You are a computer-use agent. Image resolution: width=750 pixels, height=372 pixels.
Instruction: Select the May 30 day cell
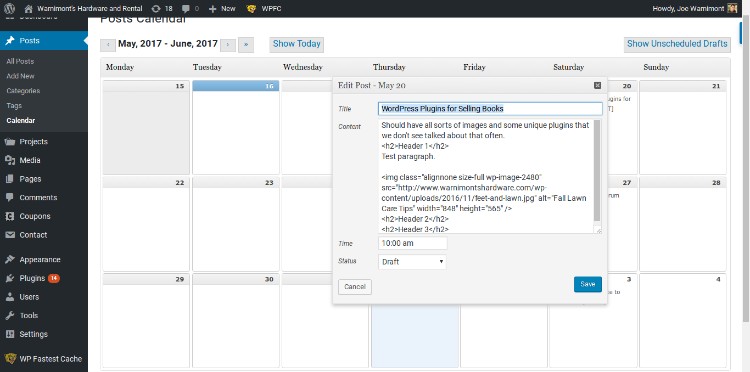point(235,320)
